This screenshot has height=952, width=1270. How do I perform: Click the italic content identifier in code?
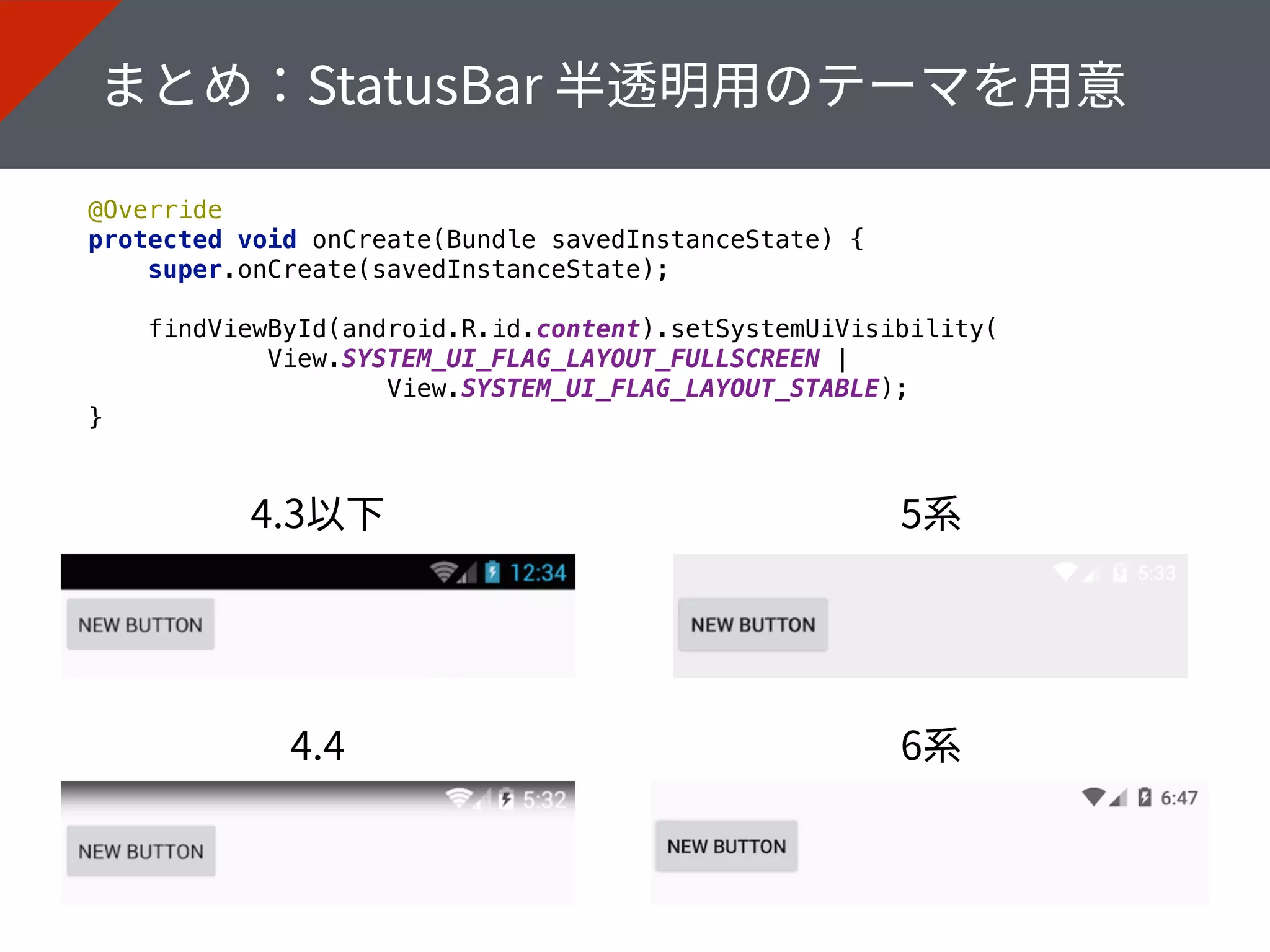(x=587, y=328)
